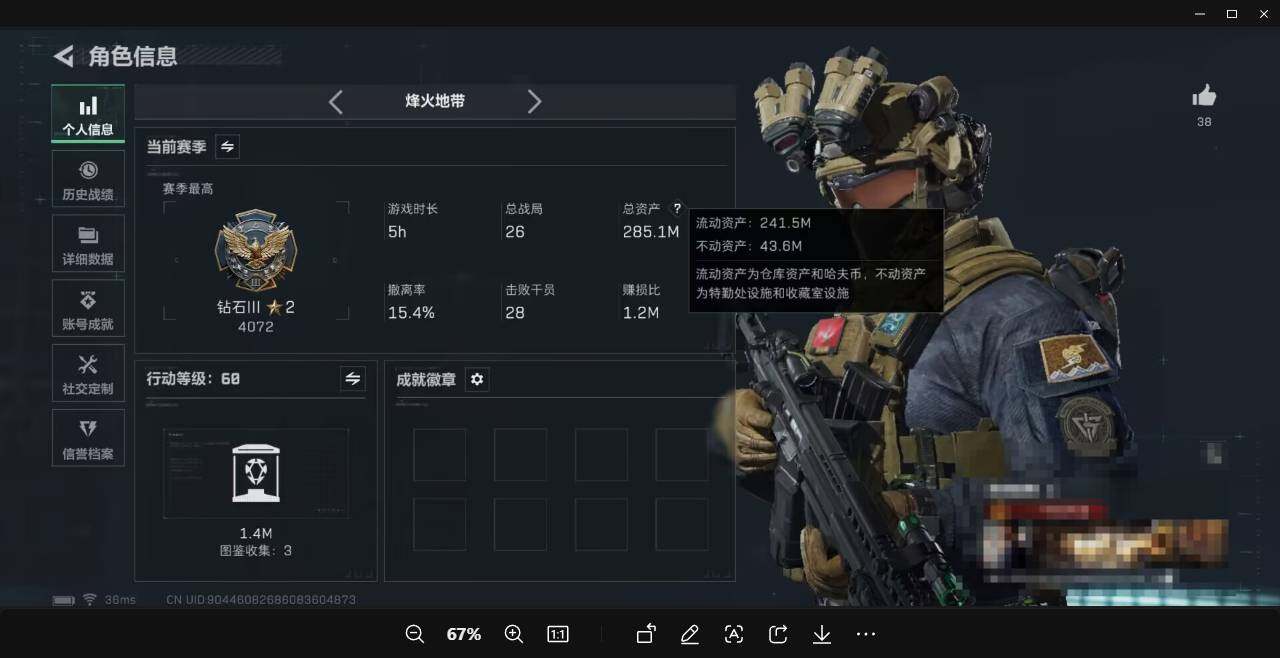1280x658 pixels.
Task: Click the thumbs-up like button showing 38
Action: 1204,97
